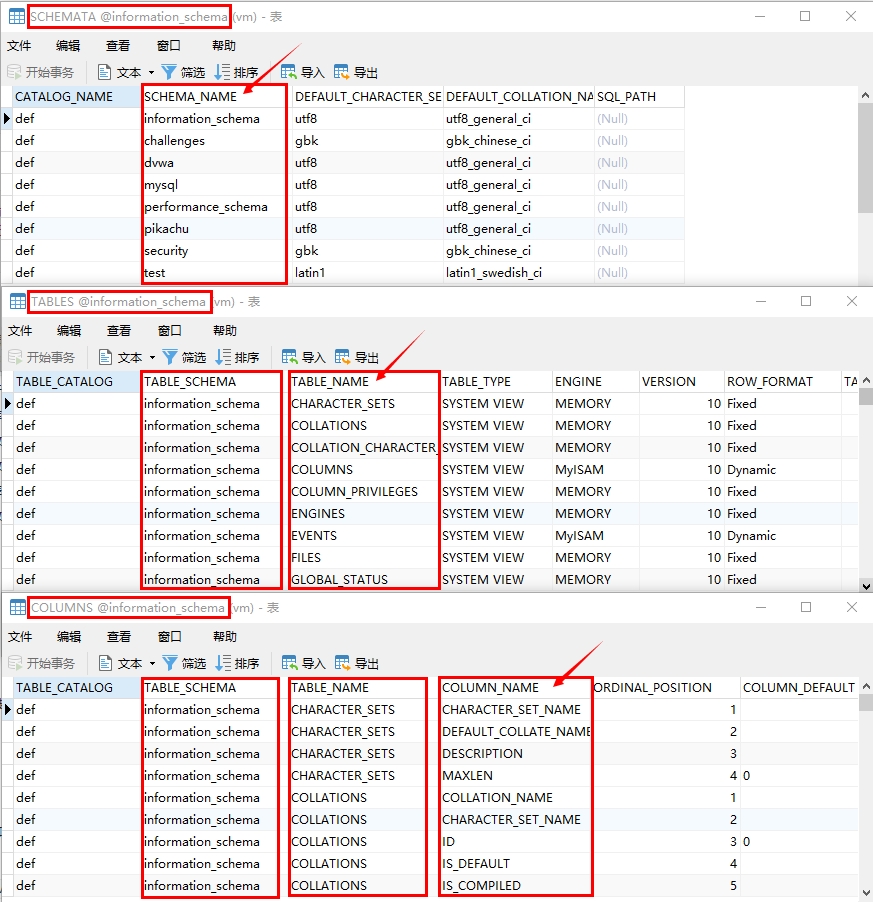Click the 筛选 filter icon in SCHEMATA window
The image size is (873, 902).
tap(170, 72)
